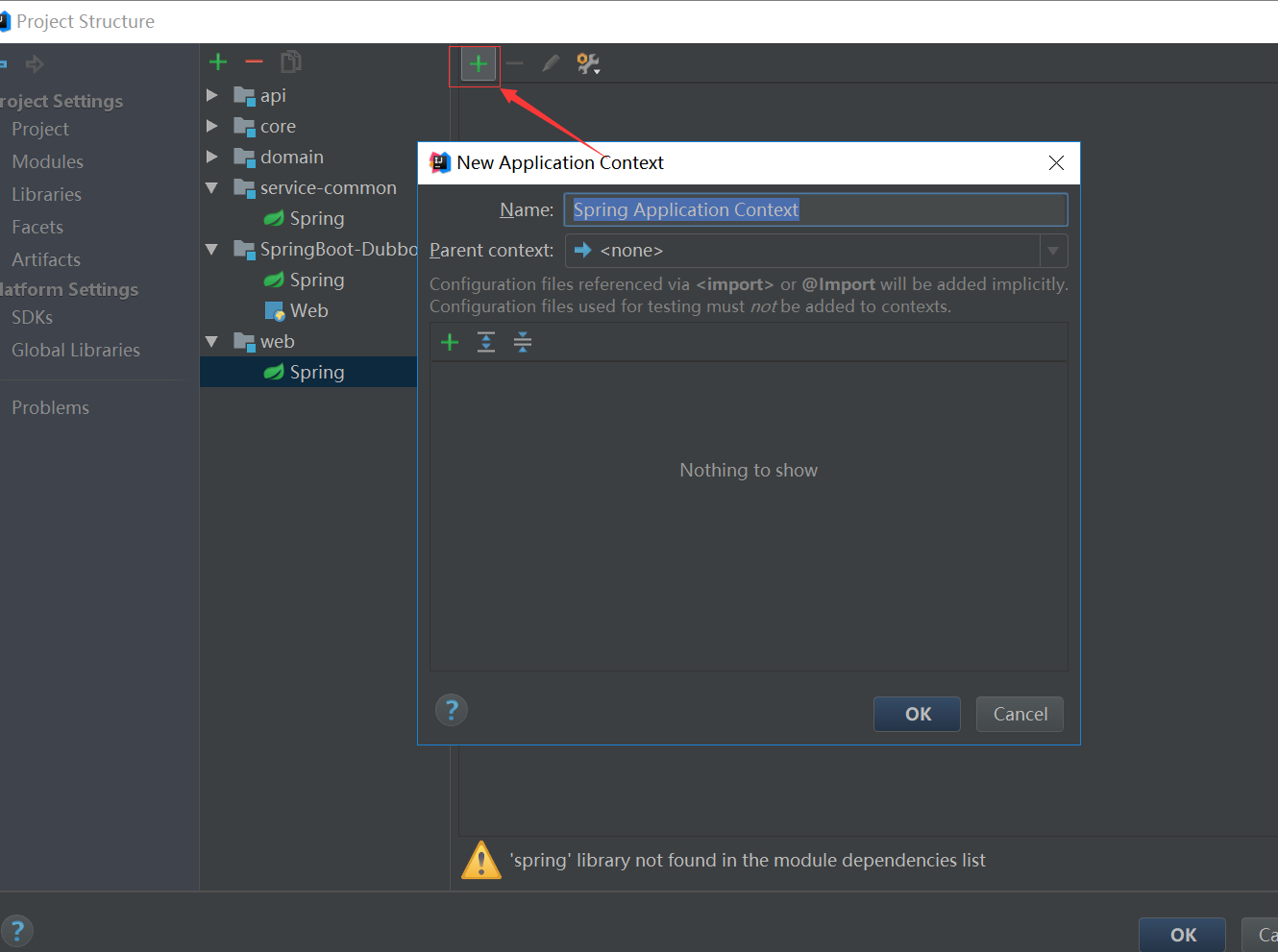Click the help question mark in the dialog
This screenshot has width=1278, height=952.
coord(451,710)
